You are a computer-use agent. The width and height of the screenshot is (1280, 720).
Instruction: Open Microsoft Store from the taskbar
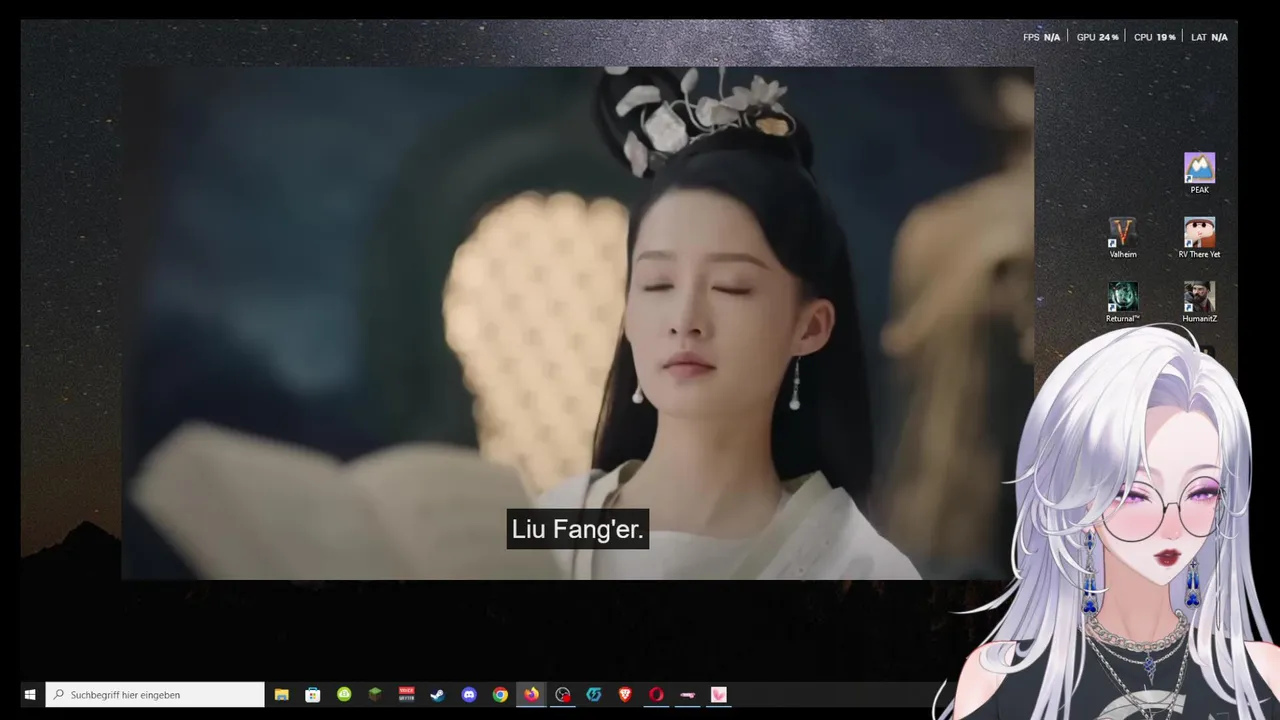pyautogui.click(x=313, y=694)
